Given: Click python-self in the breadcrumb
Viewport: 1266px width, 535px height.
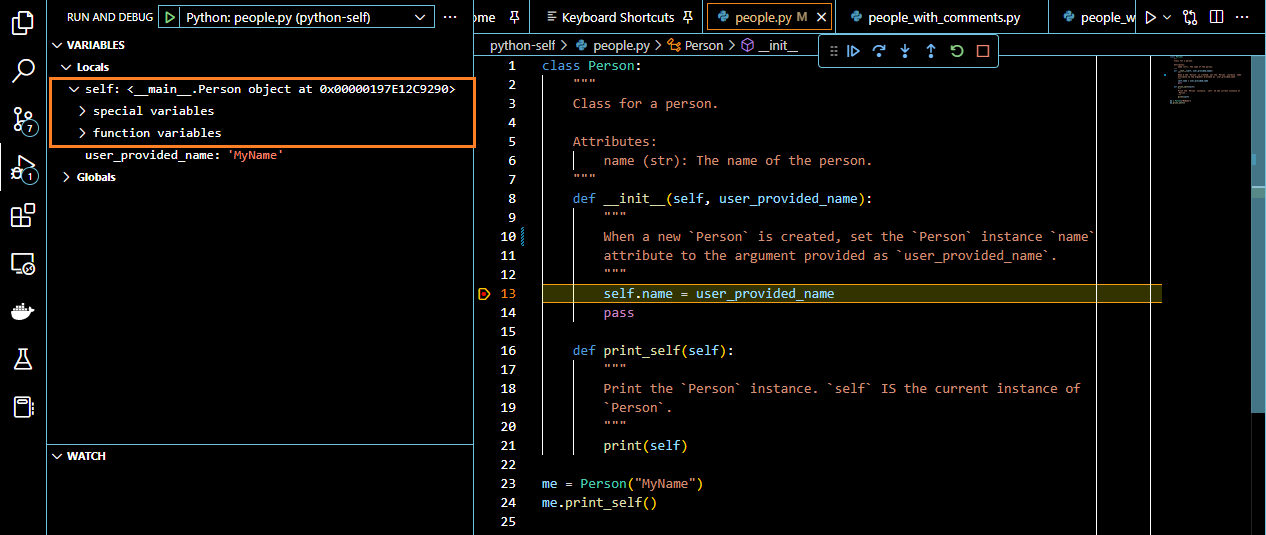Looking at the screenshot, I should pos(522,45).
